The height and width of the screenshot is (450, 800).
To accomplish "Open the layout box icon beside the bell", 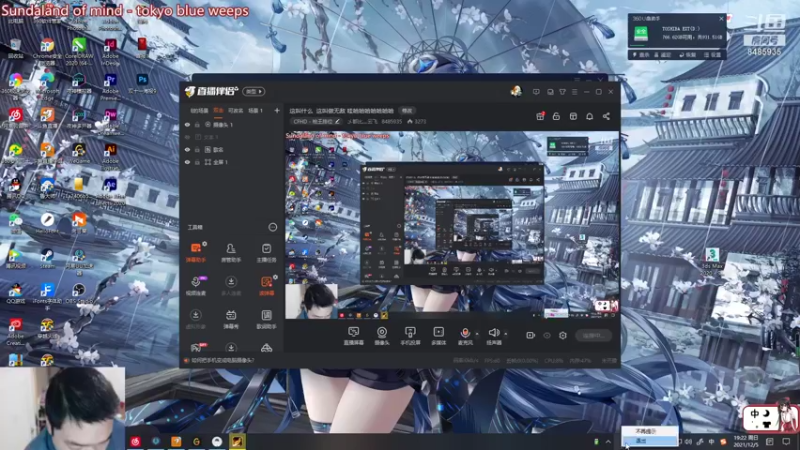I will (573, 116).
